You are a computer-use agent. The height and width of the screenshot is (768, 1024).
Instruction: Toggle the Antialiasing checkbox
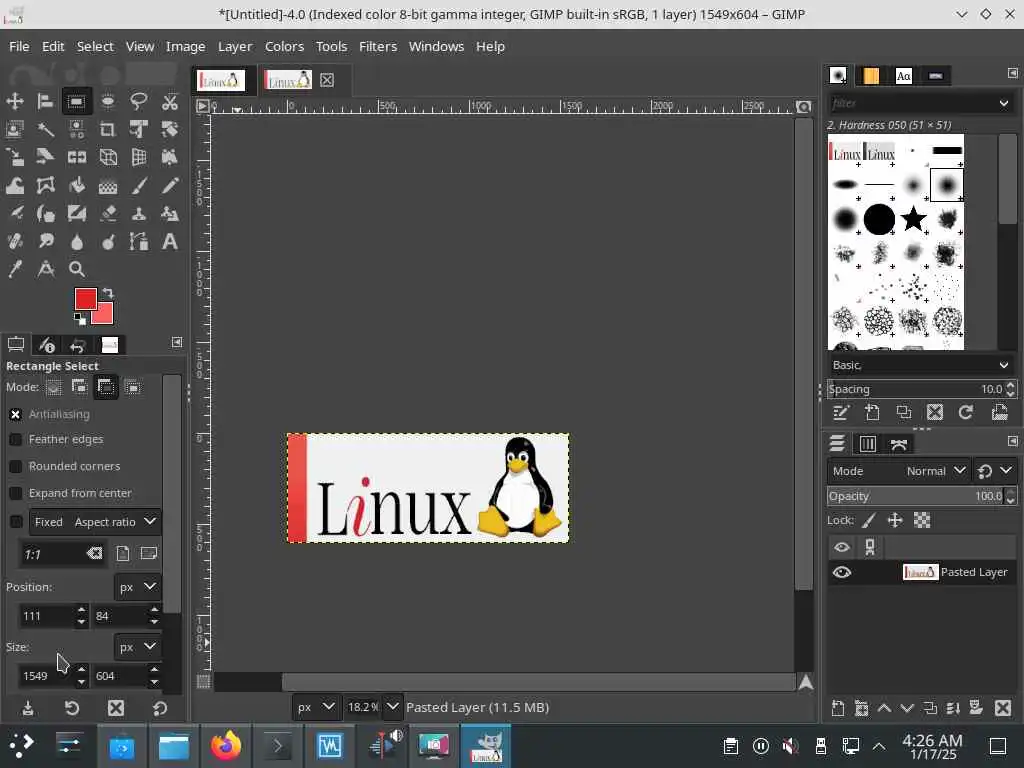(x=16, y=414)
